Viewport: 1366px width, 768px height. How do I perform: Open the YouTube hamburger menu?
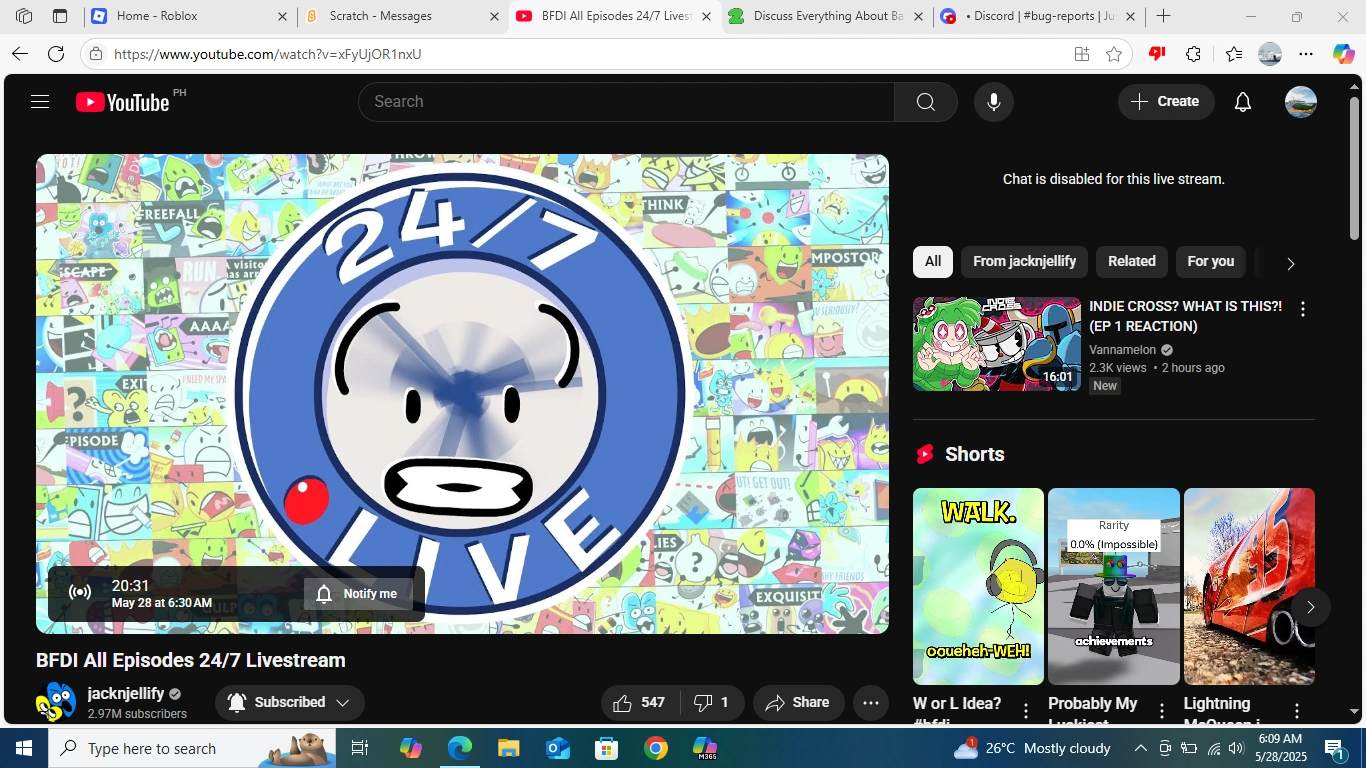click(39, 101)
